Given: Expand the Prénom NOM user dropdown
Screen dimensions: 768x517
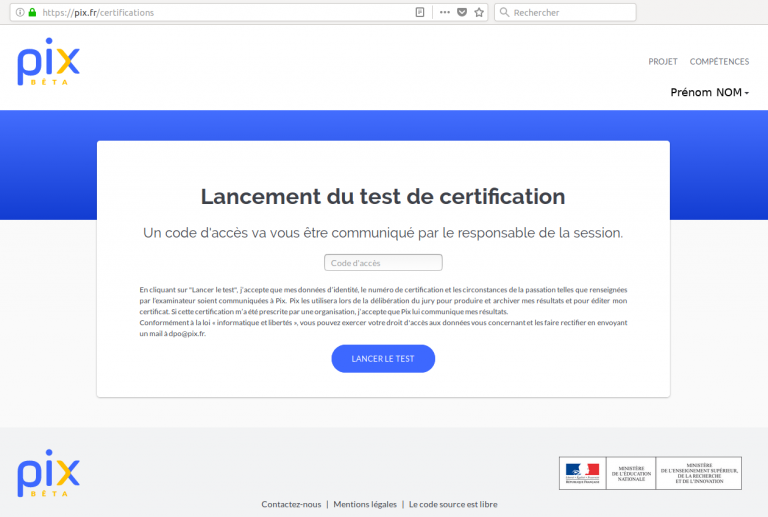Looking at the screenshot, I should tap(709, 93).
